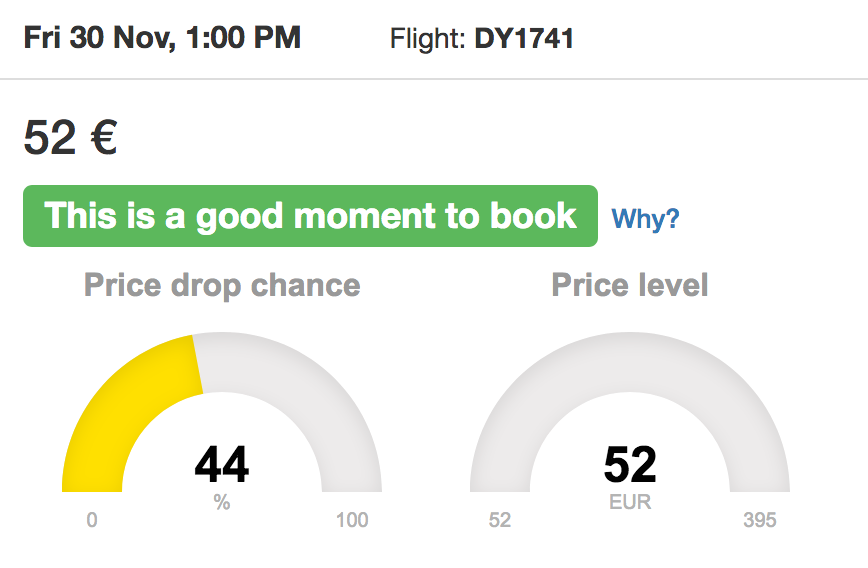
Task: Click the flight number DY1741
Action: 524,40
